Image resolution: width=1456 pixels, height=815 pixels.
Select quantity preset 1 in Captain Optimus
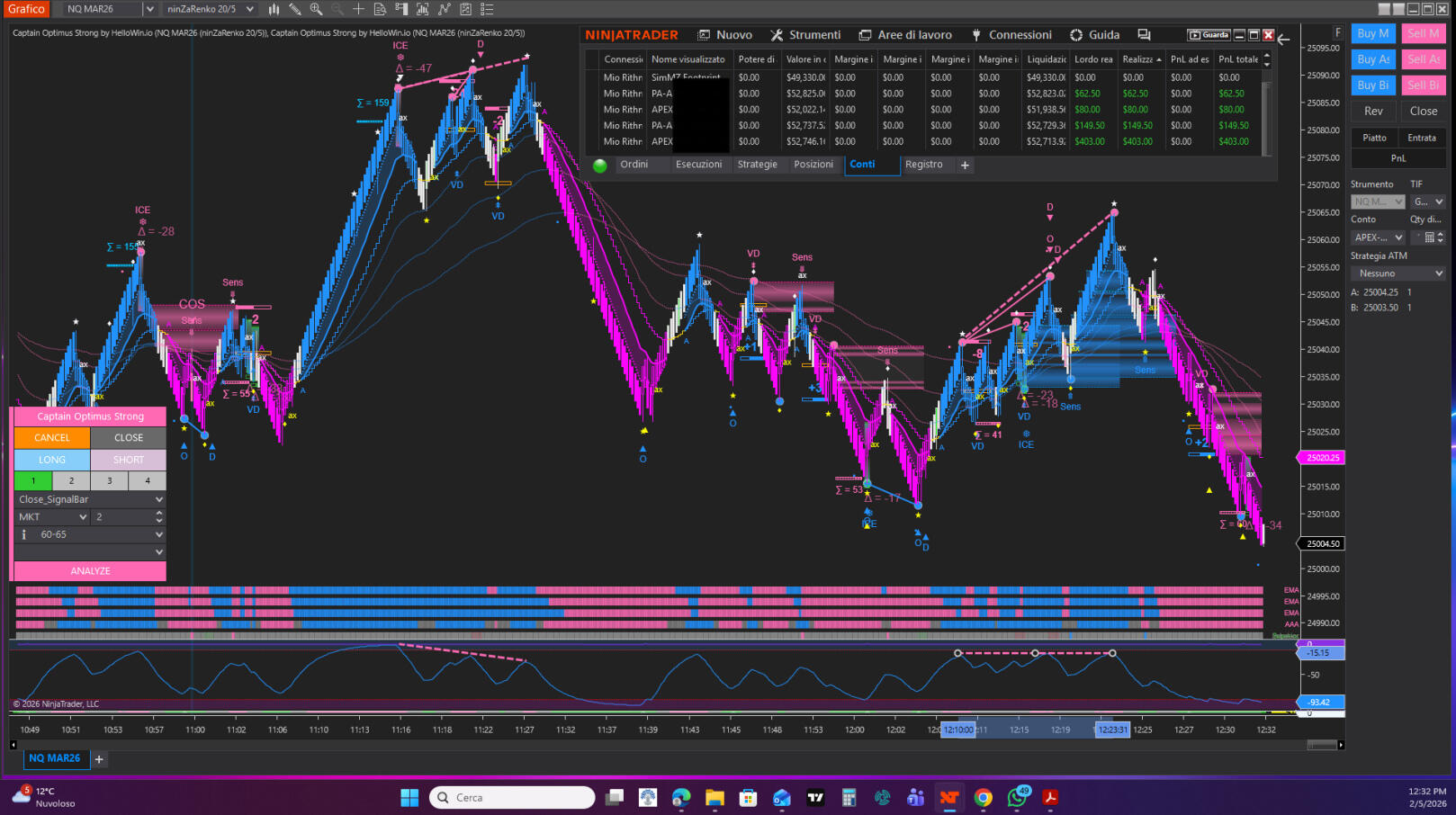[x=33, y=480]
